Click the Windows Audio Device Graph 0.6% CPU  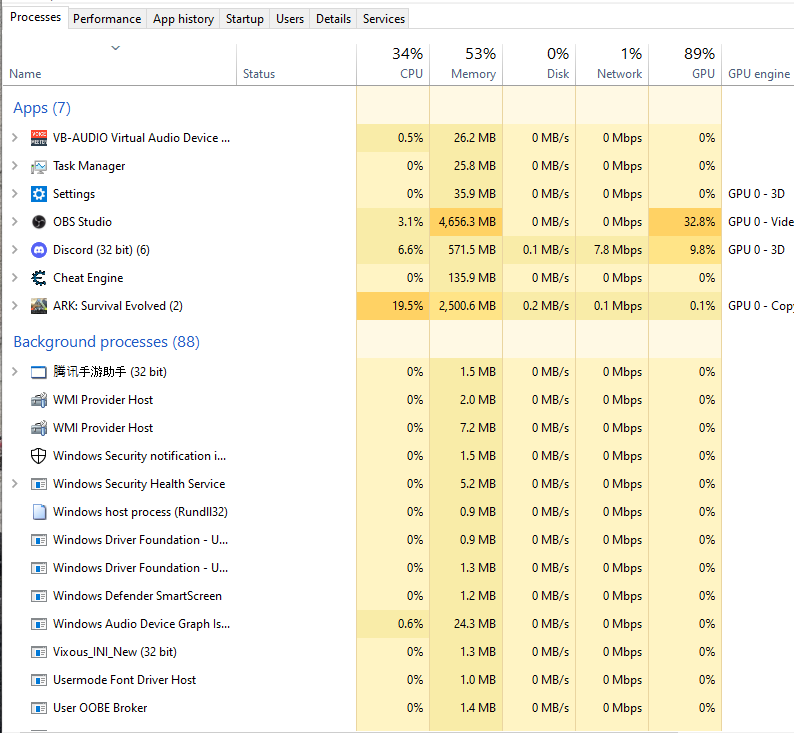[x=393, y=624]
